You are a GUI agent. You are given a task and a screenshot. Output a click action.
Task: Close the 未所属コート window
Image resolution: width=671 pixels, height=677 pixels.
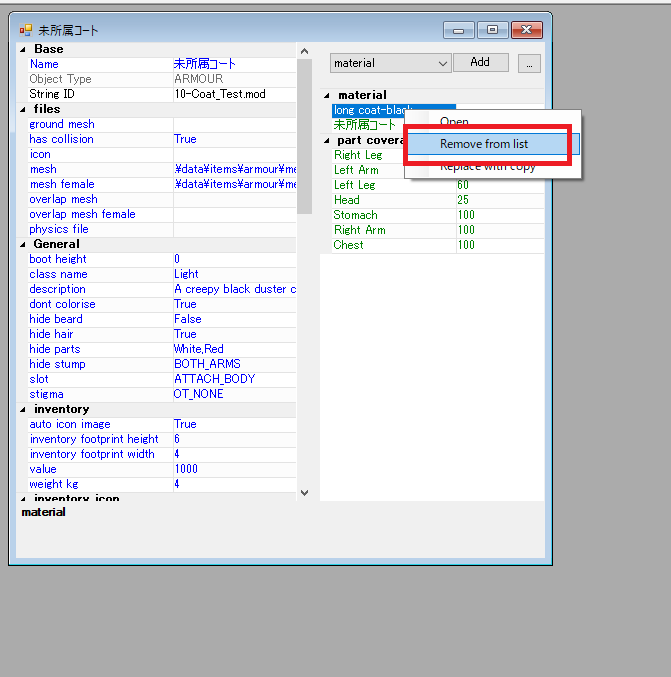(x=527, y=30)
